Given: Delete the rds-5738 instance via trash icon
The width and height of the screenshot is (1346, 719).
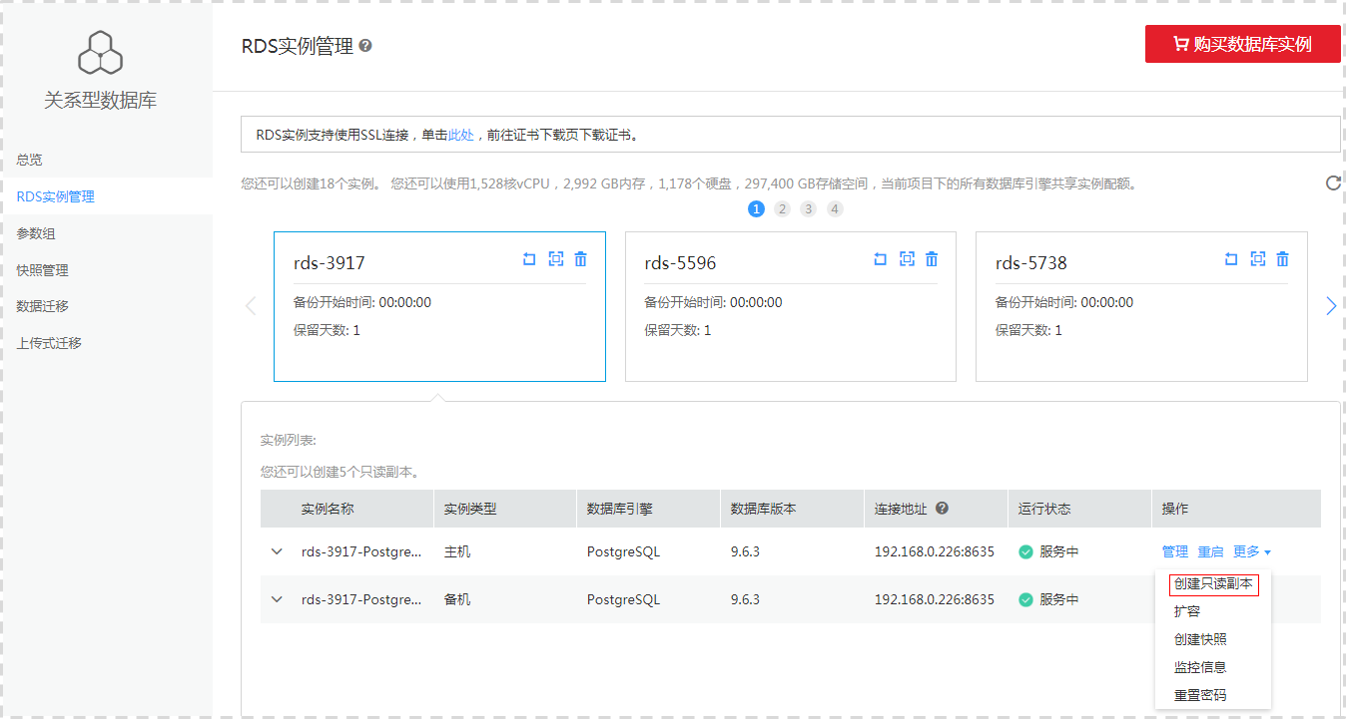Looking at the screenshot, I should tap(1282, 259).
